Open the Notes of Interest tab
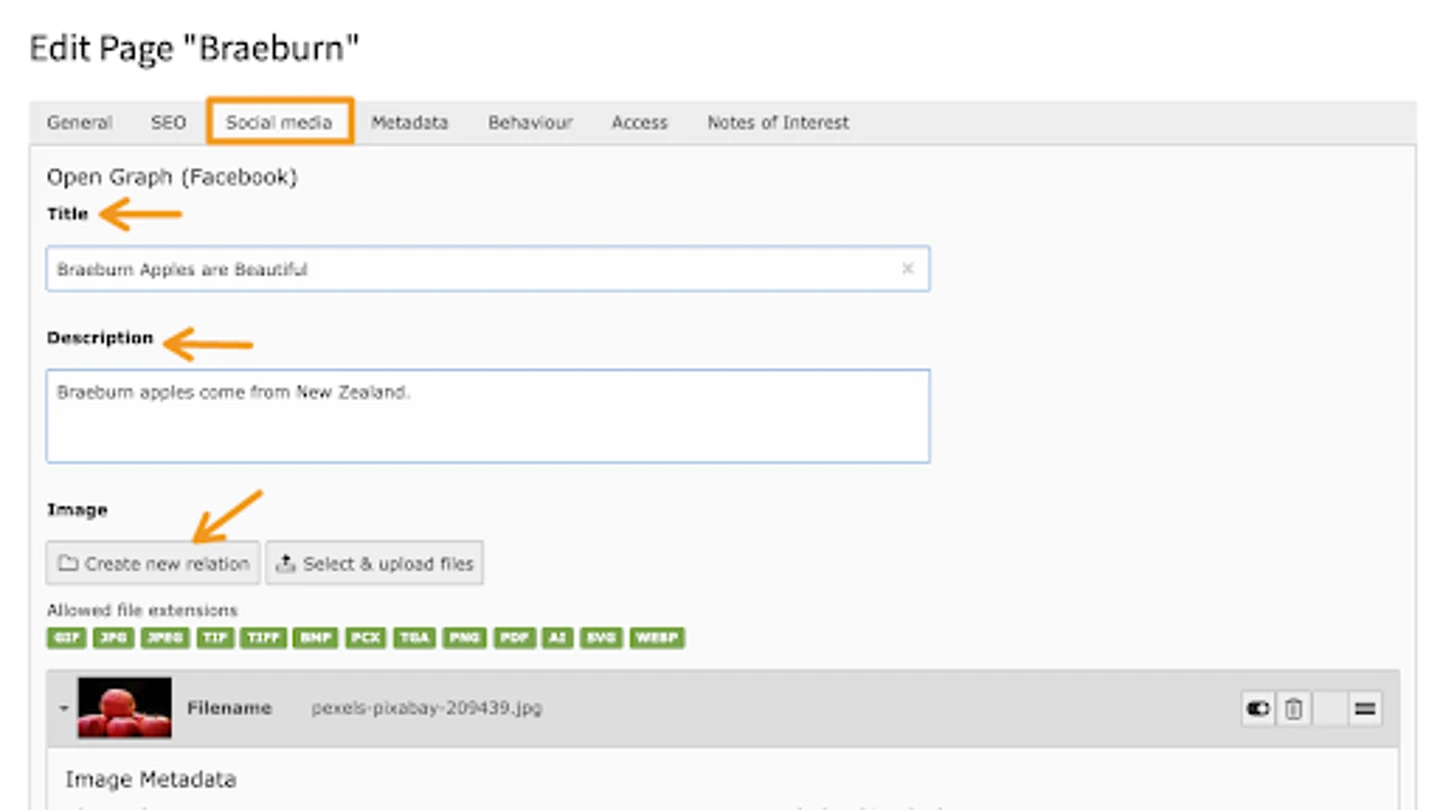The width and height of the screenshot is (1440, 810). (778, 122)
